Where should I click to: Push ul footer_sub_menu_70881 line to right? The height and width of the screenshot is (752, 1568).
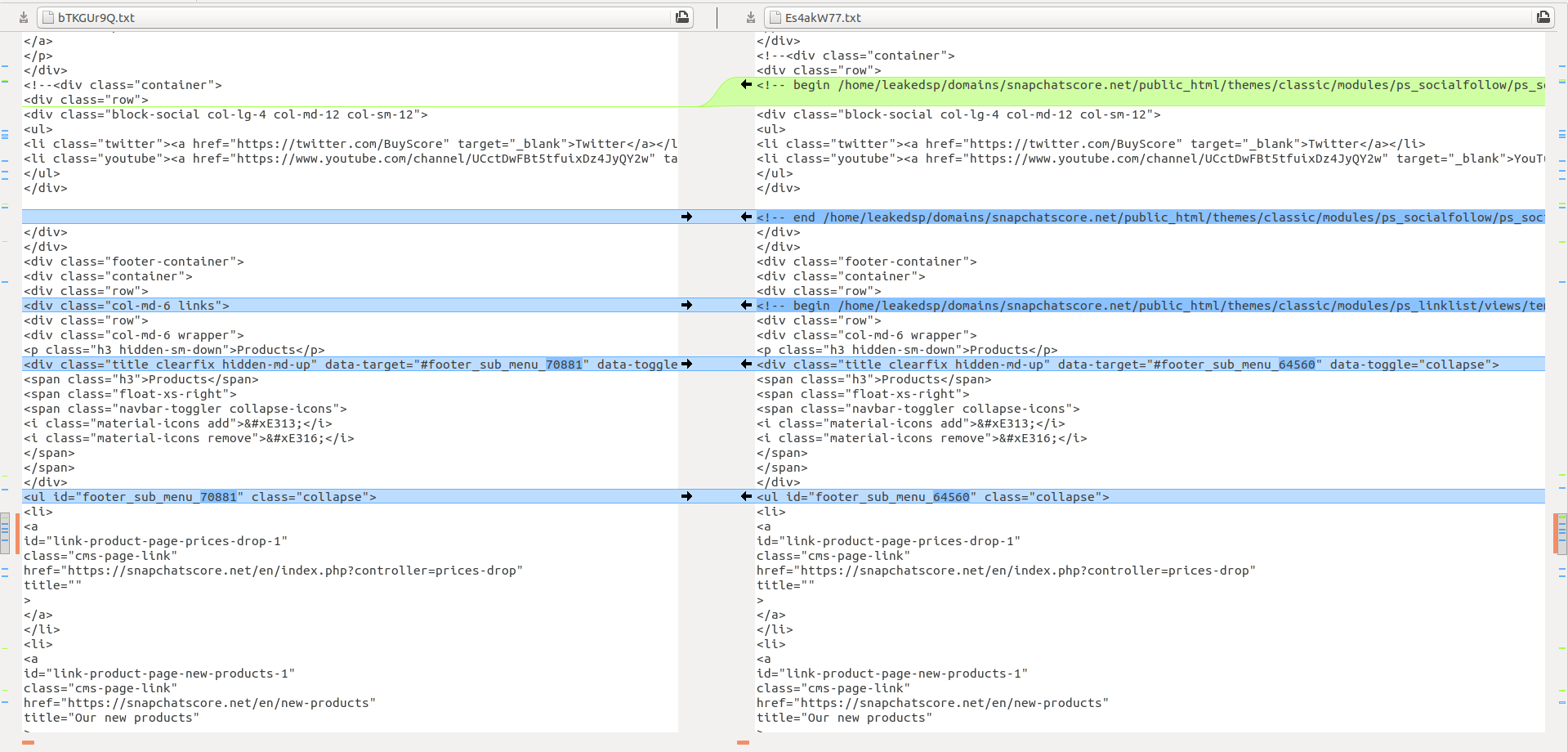point(686,496)
